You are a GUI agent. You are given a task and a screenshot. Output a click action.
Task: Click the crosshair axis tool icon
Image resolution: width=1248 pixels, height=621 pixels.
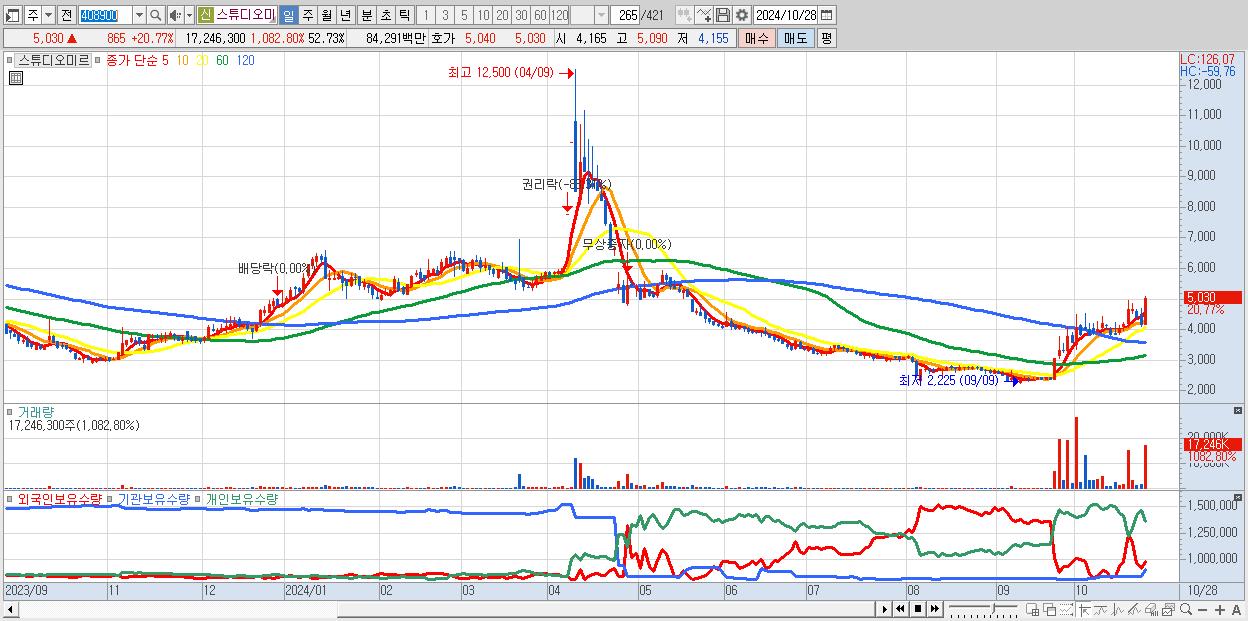pyautogui.click(x=1085, y=609)
